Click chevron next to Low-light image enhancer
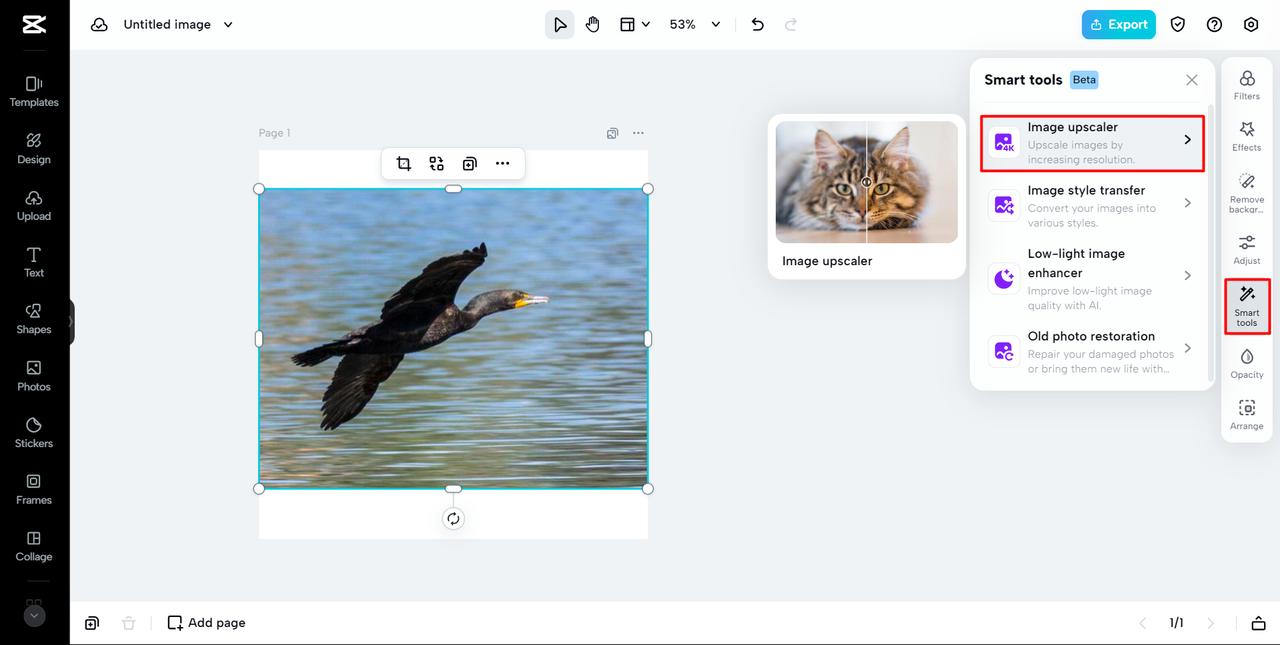The height and width of the screenshot is (645, 1280). click(1188, 275)
